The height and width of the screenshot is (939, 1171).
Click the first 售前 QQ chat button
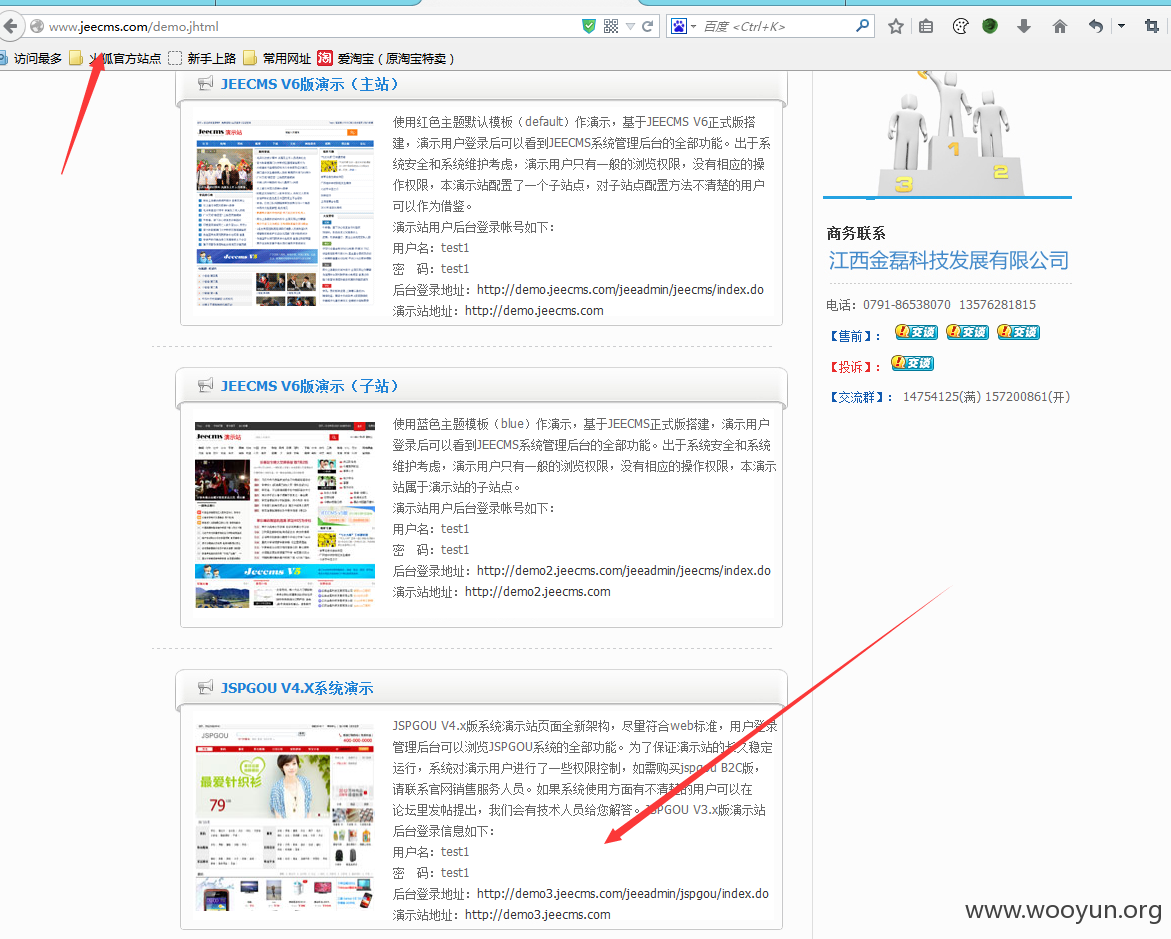pyautogui.click(x=916, y=332)
